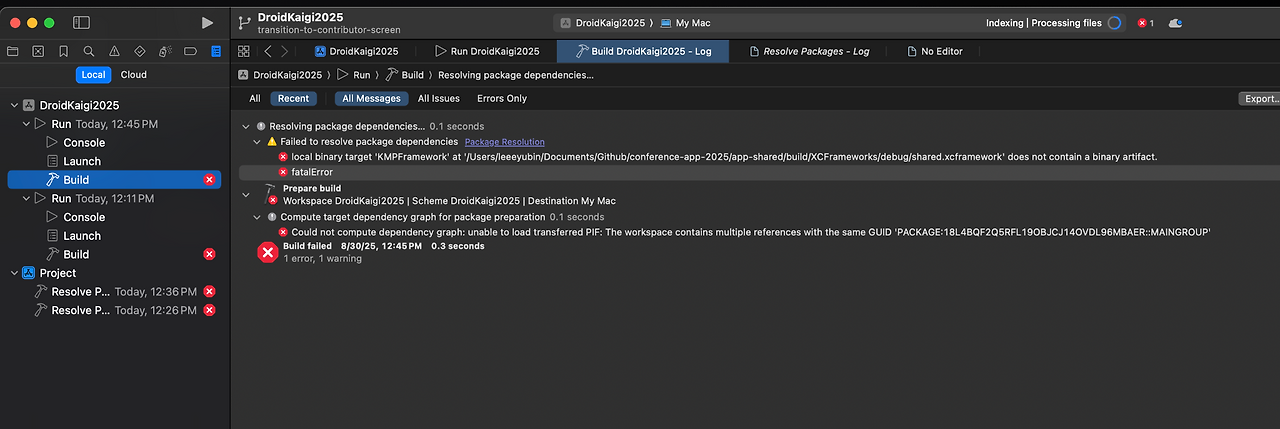This screenshot has height=429, width=1280.
Task: Click the source control branch icon
Action: 245,22
